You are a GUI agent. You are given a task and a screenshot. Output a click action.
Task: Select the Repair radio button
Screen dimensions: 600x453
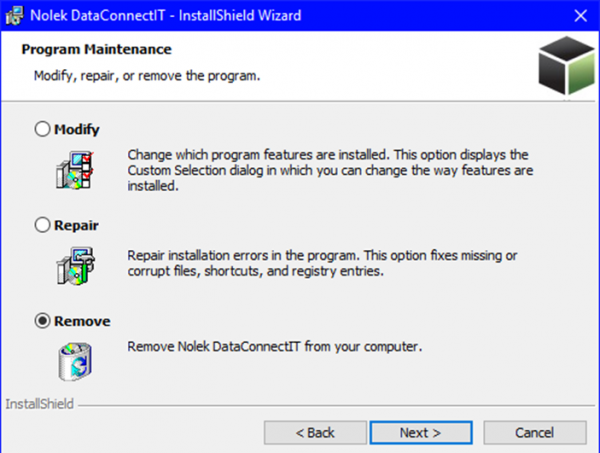(42, 225)
